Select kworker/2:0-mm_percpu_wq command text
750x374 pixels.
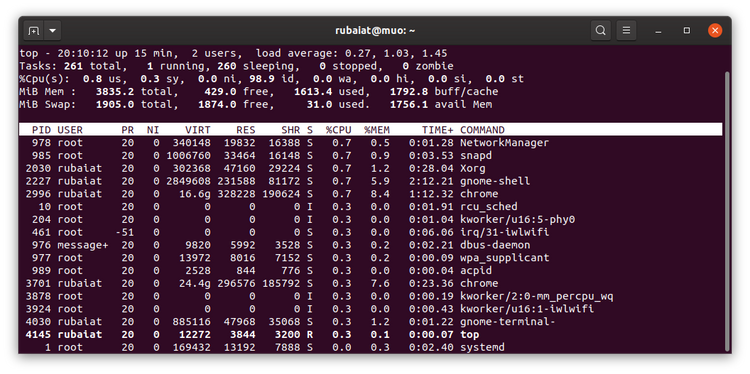click(x=537, y=296)
